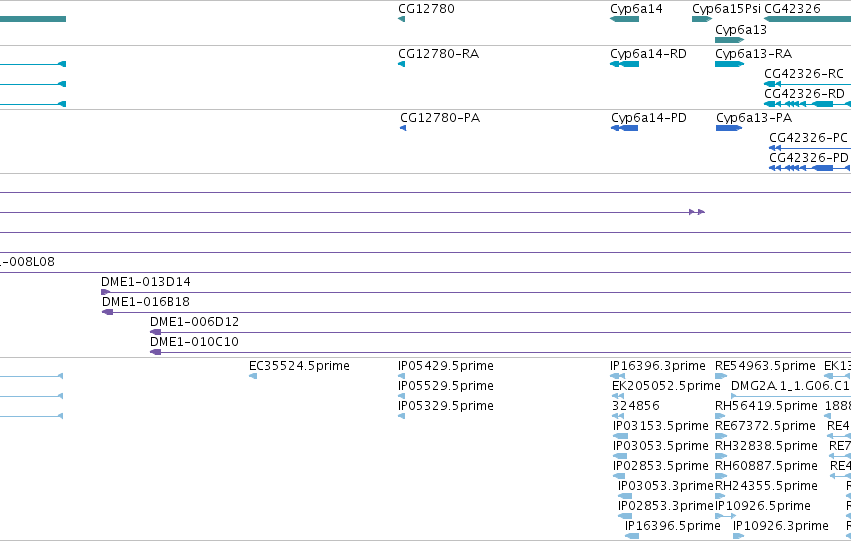Open the IP03053.5prime EST label

point(661,446)
